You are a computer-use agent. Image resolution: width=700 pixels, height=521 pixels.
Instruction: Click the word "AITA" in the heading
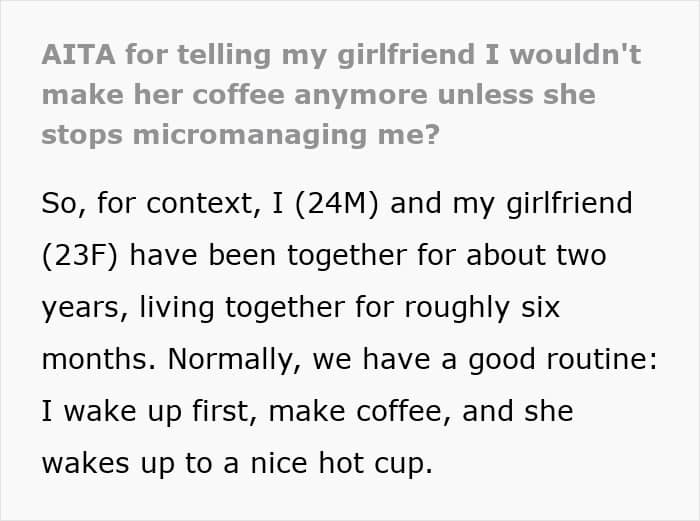click(79, 54)
